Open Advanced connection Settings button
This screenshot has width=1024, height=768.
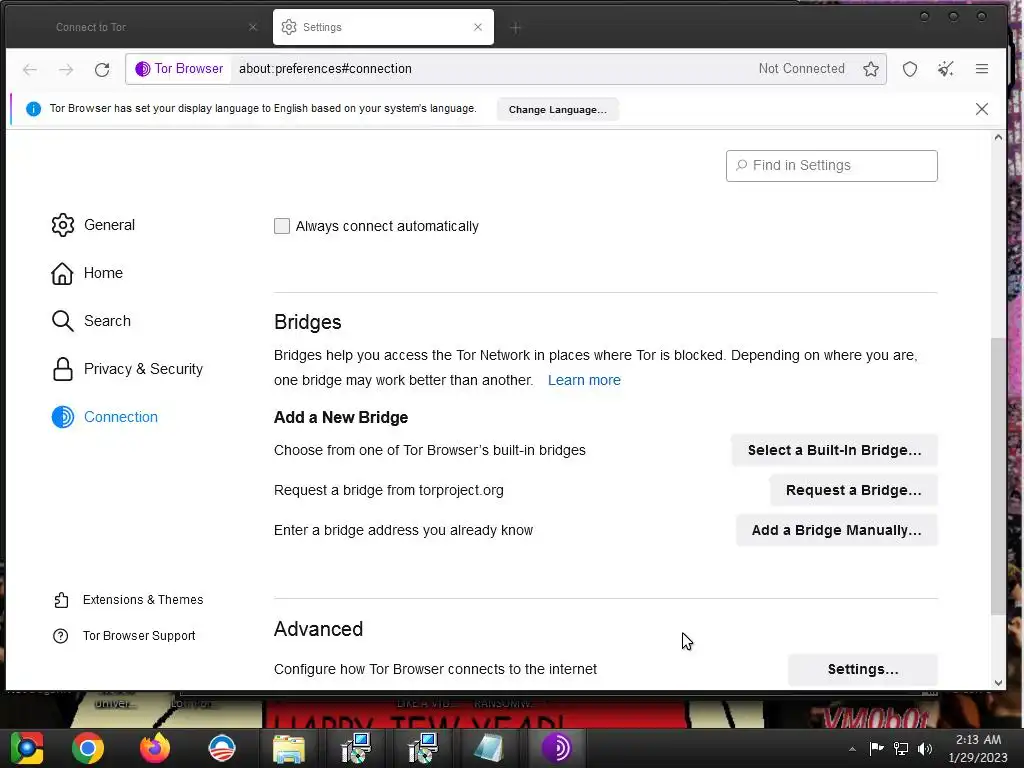[x=862, y=669]
